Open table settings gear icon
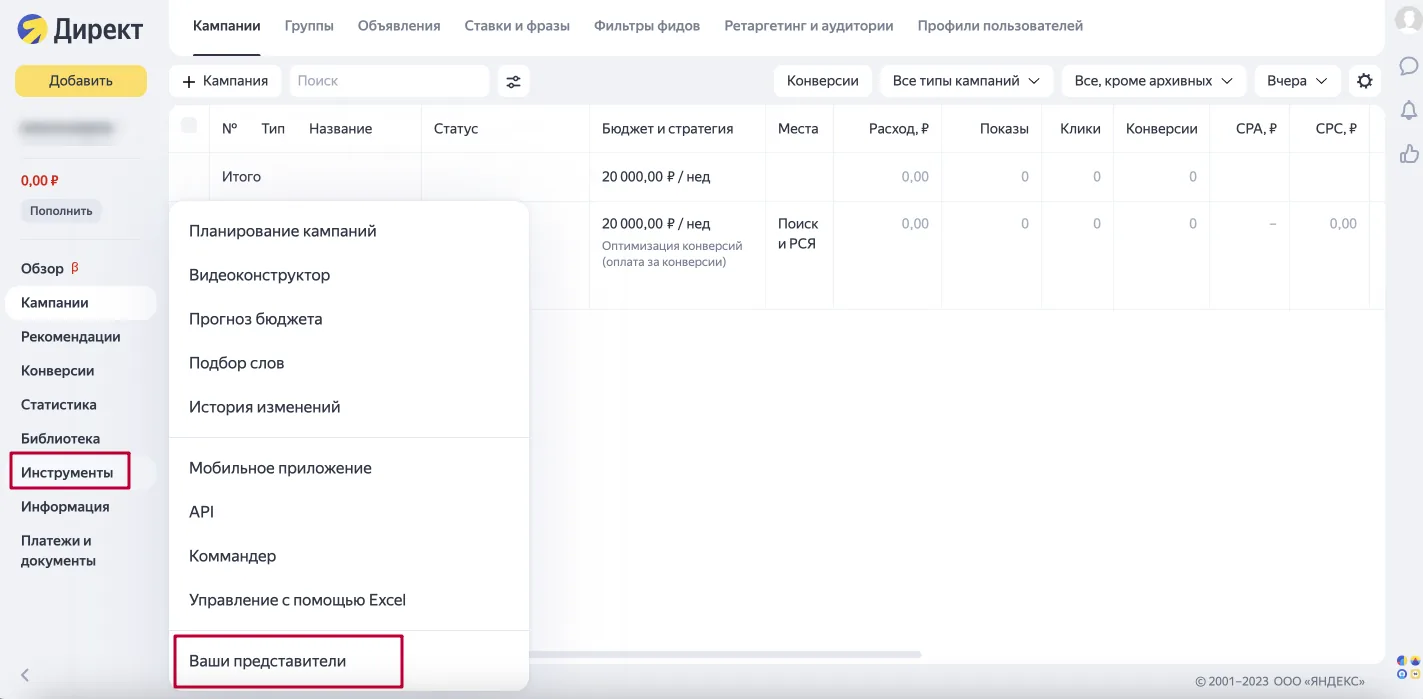The height and width of the screenshot is (699, 1423). pyautogui.click(x=1364, y=81)
